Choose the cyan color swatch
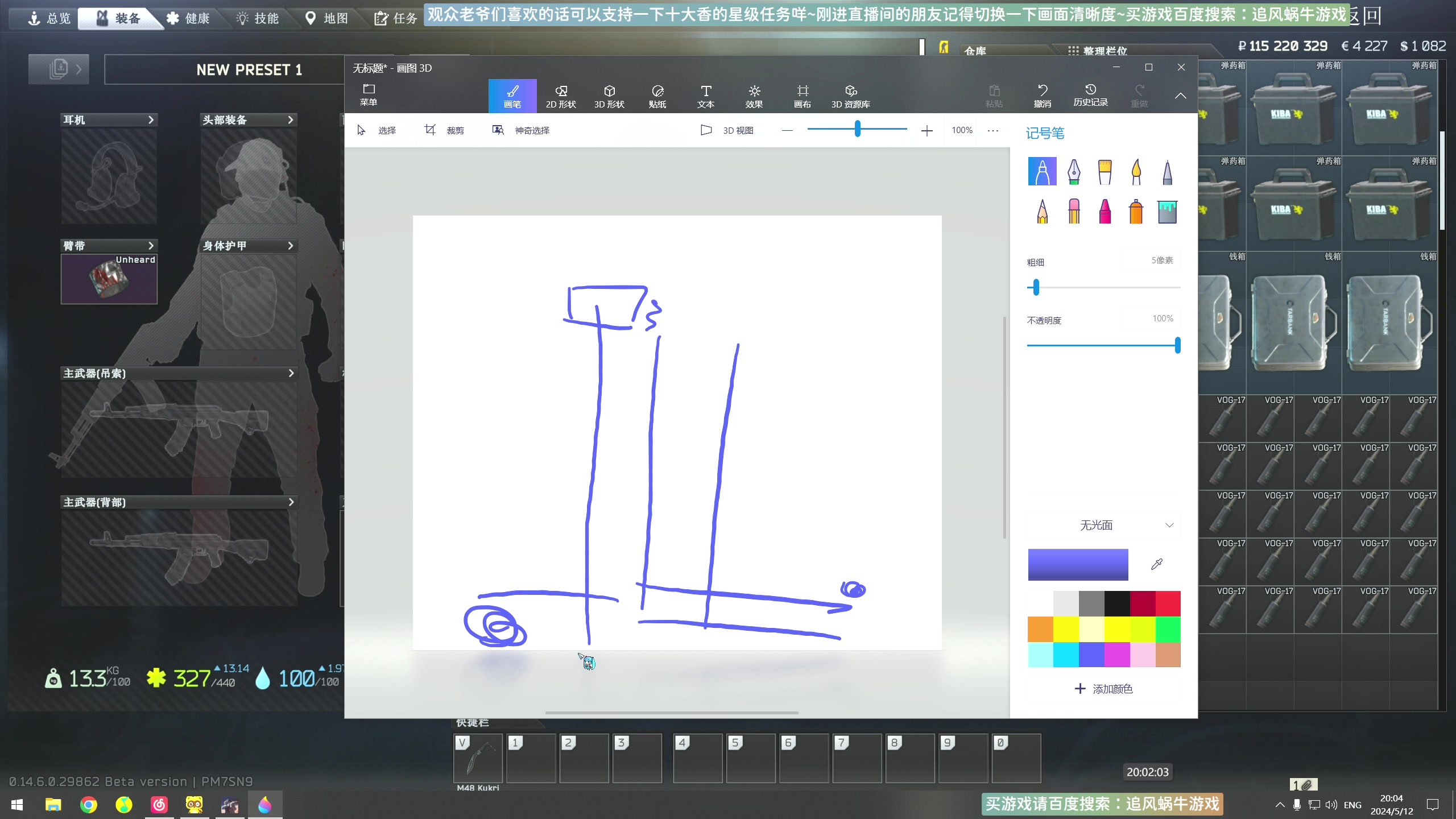1456x819 pixels. pyautogui.click(x=1066, y=655)
